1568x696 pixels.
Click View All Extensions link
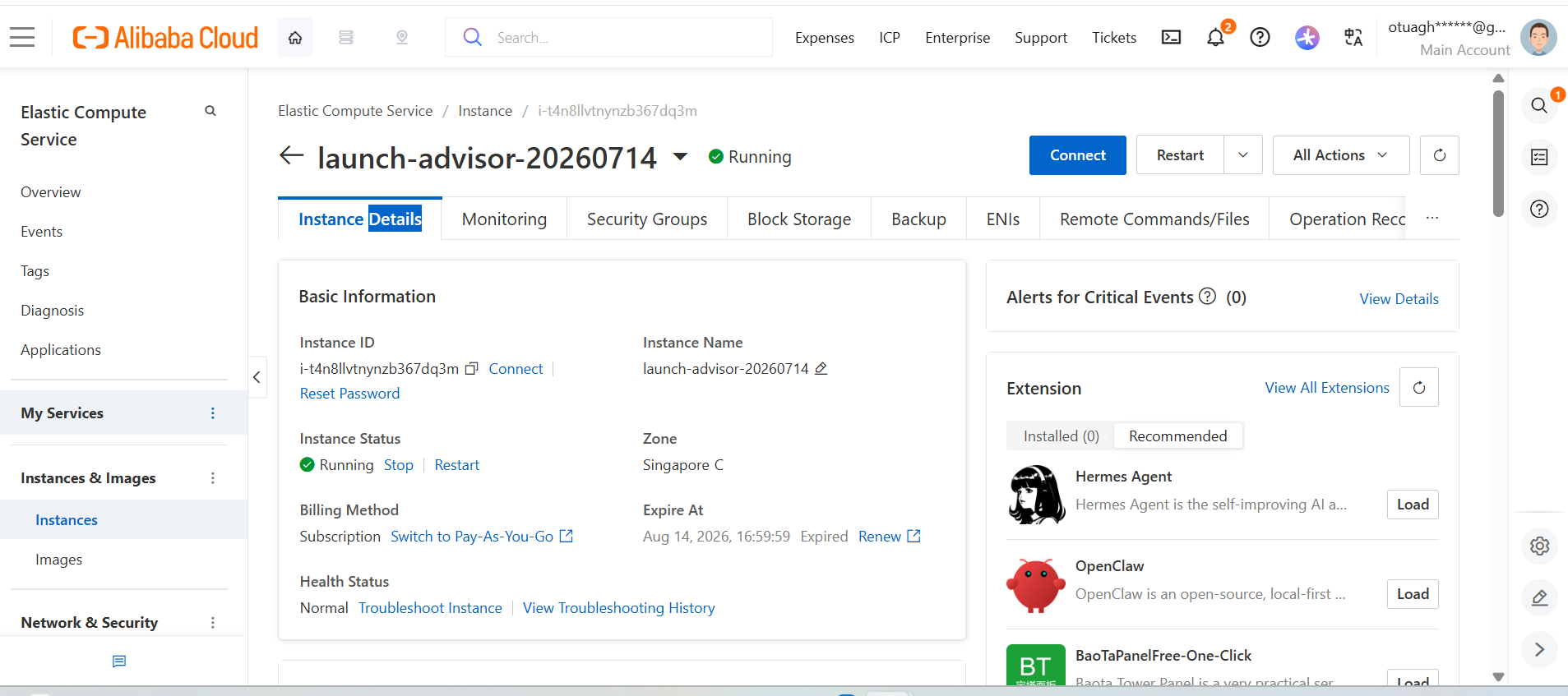(x=1327, y=388)
